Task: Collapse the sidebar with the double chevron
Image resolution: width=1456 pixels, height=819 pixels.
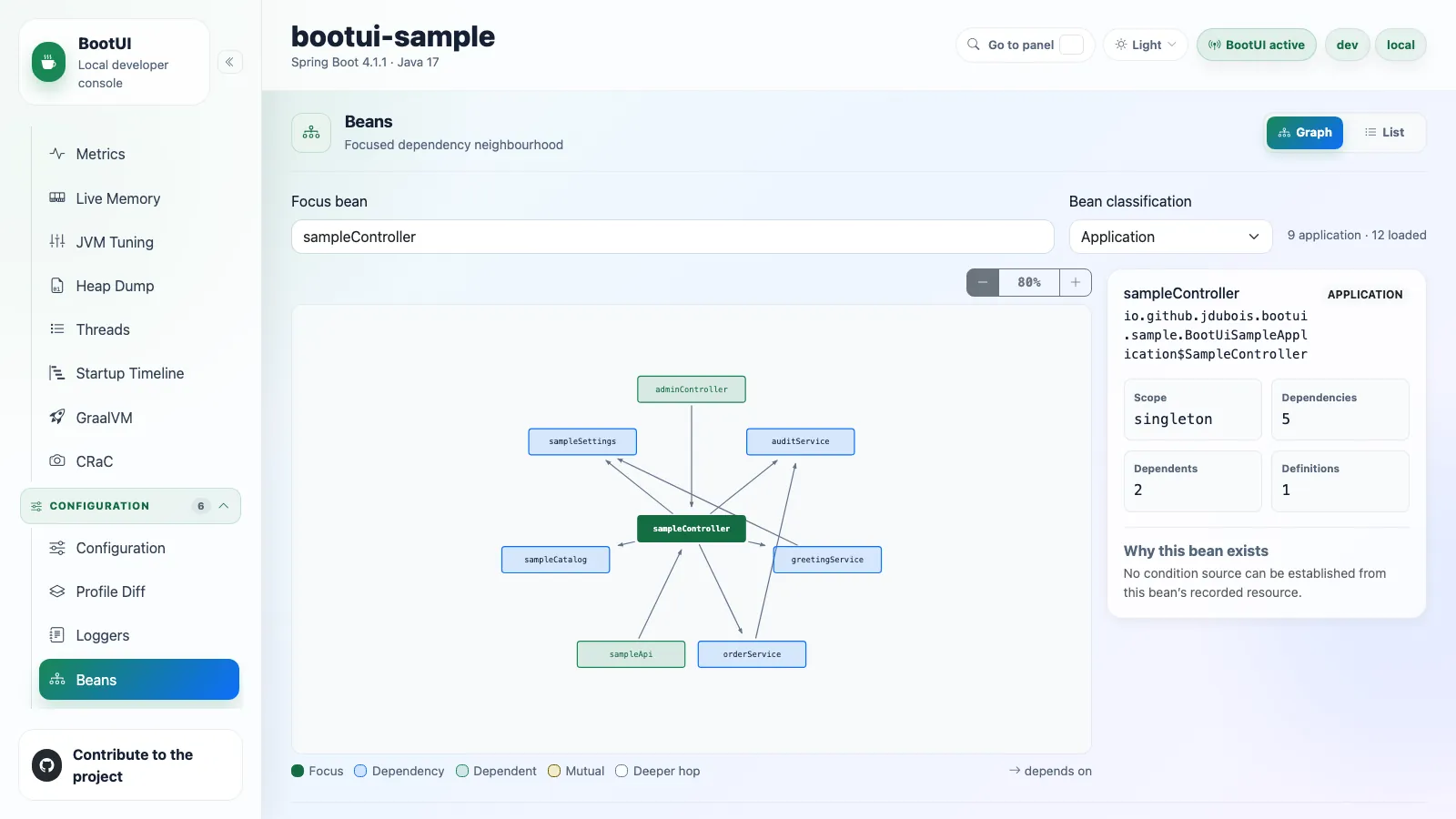Action: point(229,62)
